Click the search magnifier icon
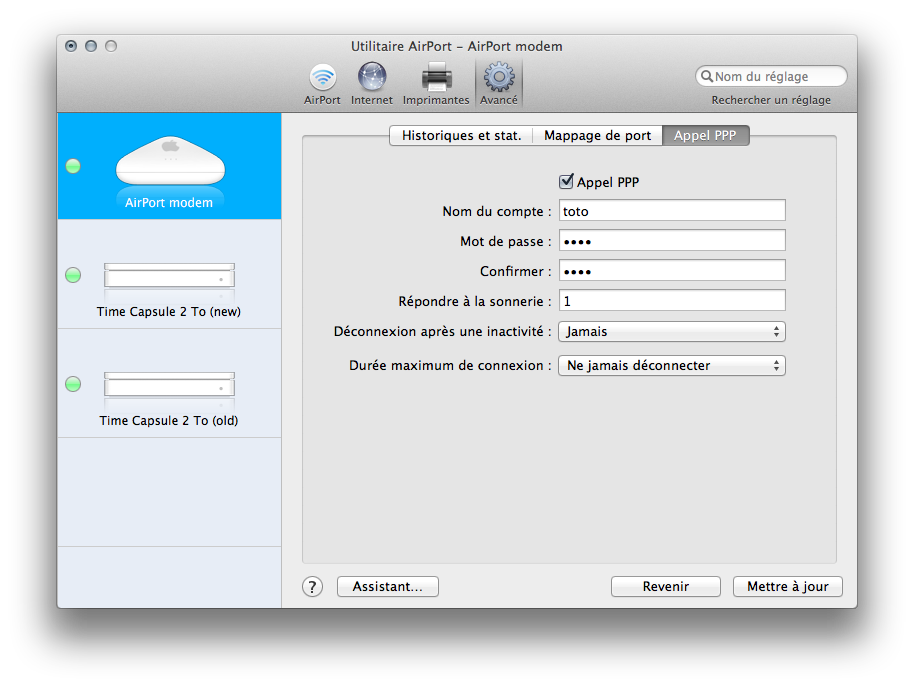914x687 pixels. tap(706, 76)
